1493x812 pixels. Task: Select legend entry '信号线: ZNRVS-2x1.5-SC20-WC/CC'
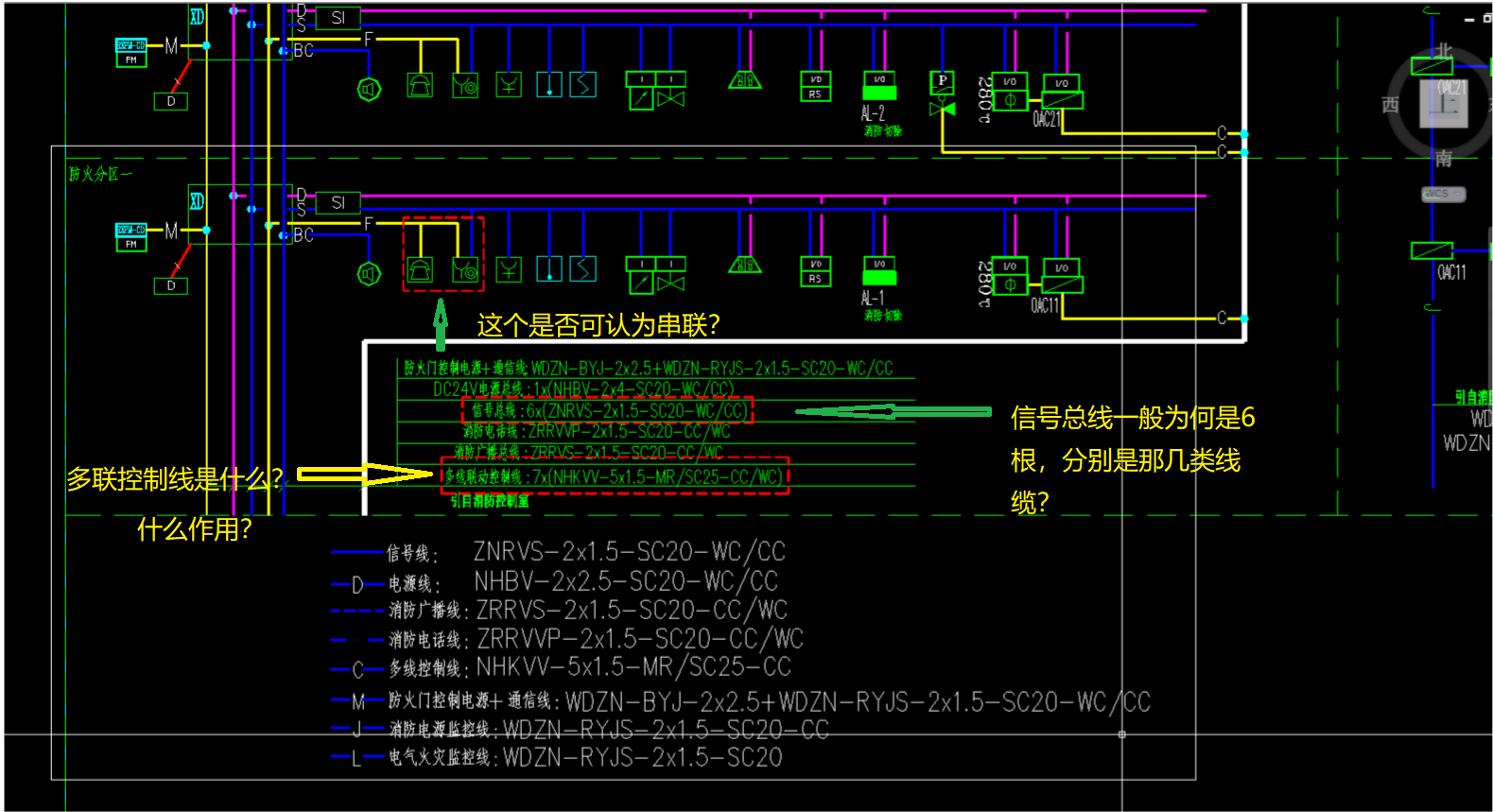click(x=558, y=551)
